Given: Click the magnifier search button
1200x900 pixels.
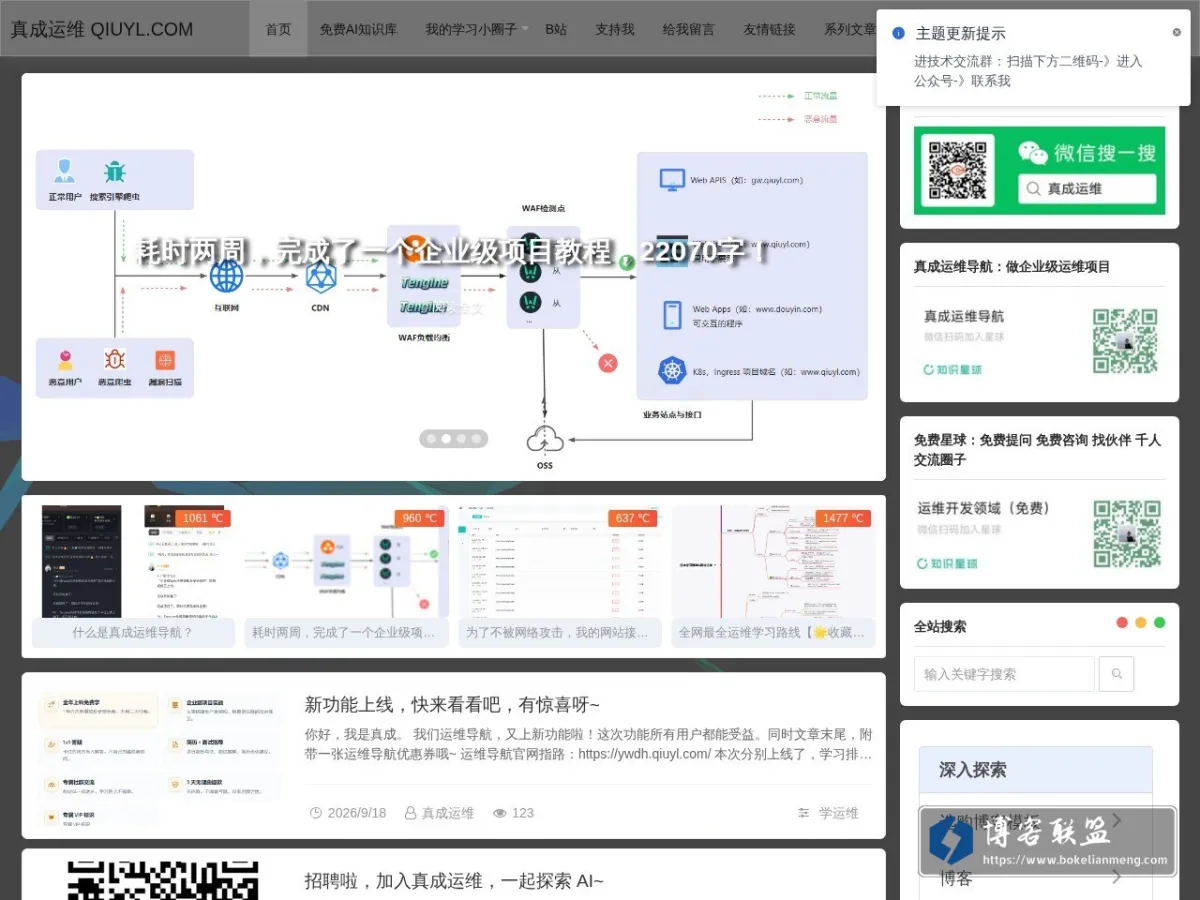Looking at the screenshot, I should pyautogui.click(x=1117, y=674).
